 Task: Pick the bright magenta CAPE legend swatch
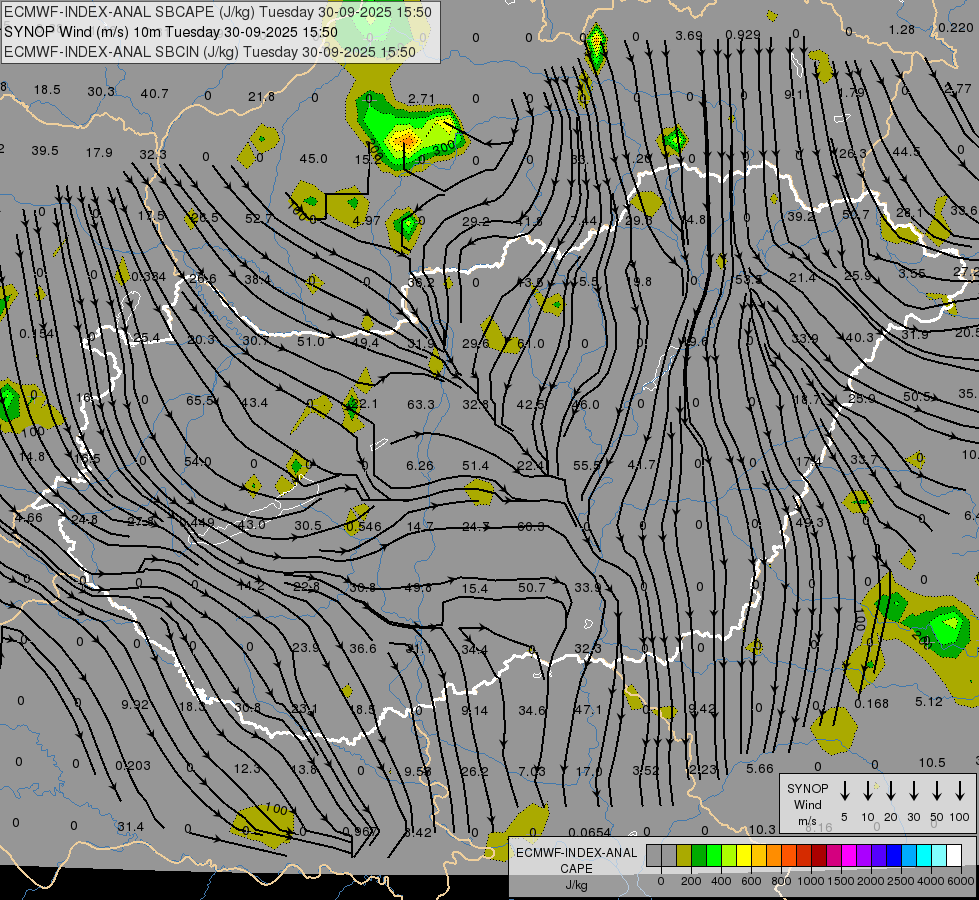coord(849,855)
